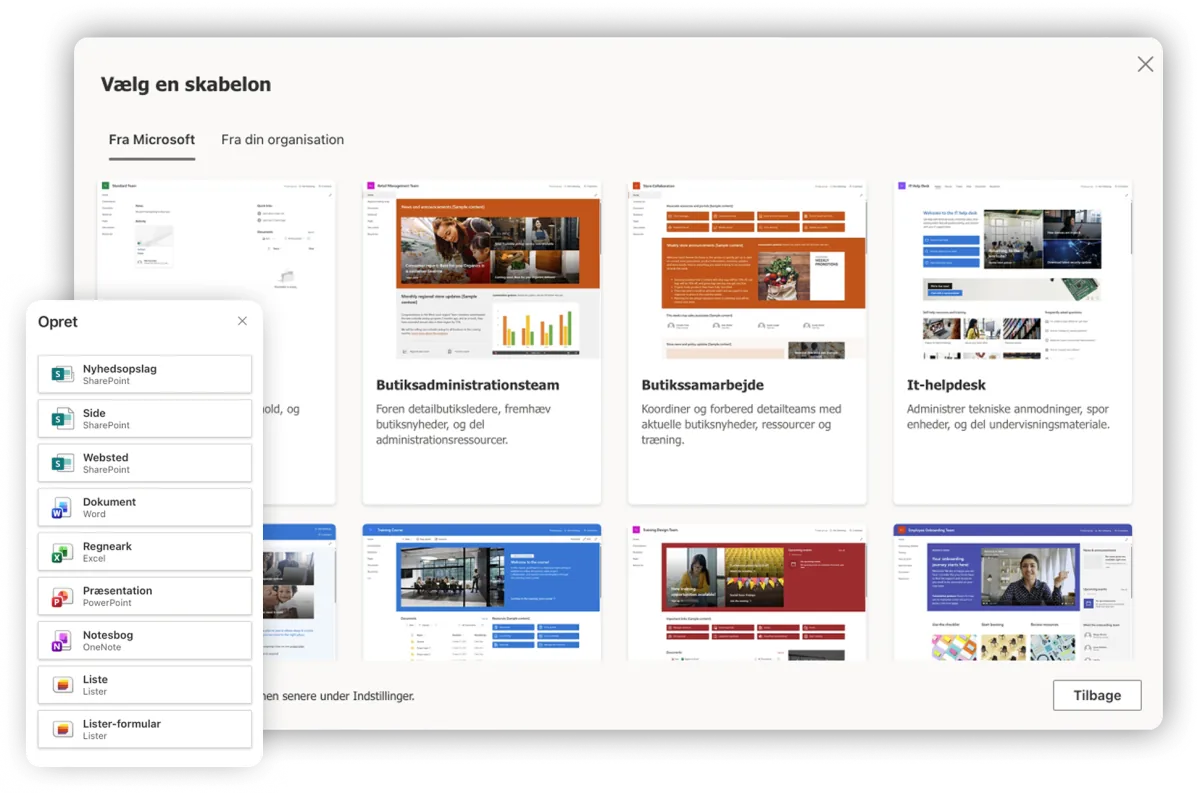Click the description starting with Koordiner og forbered
Screen dimensions: 1200x793
click(x=741, y=424)
